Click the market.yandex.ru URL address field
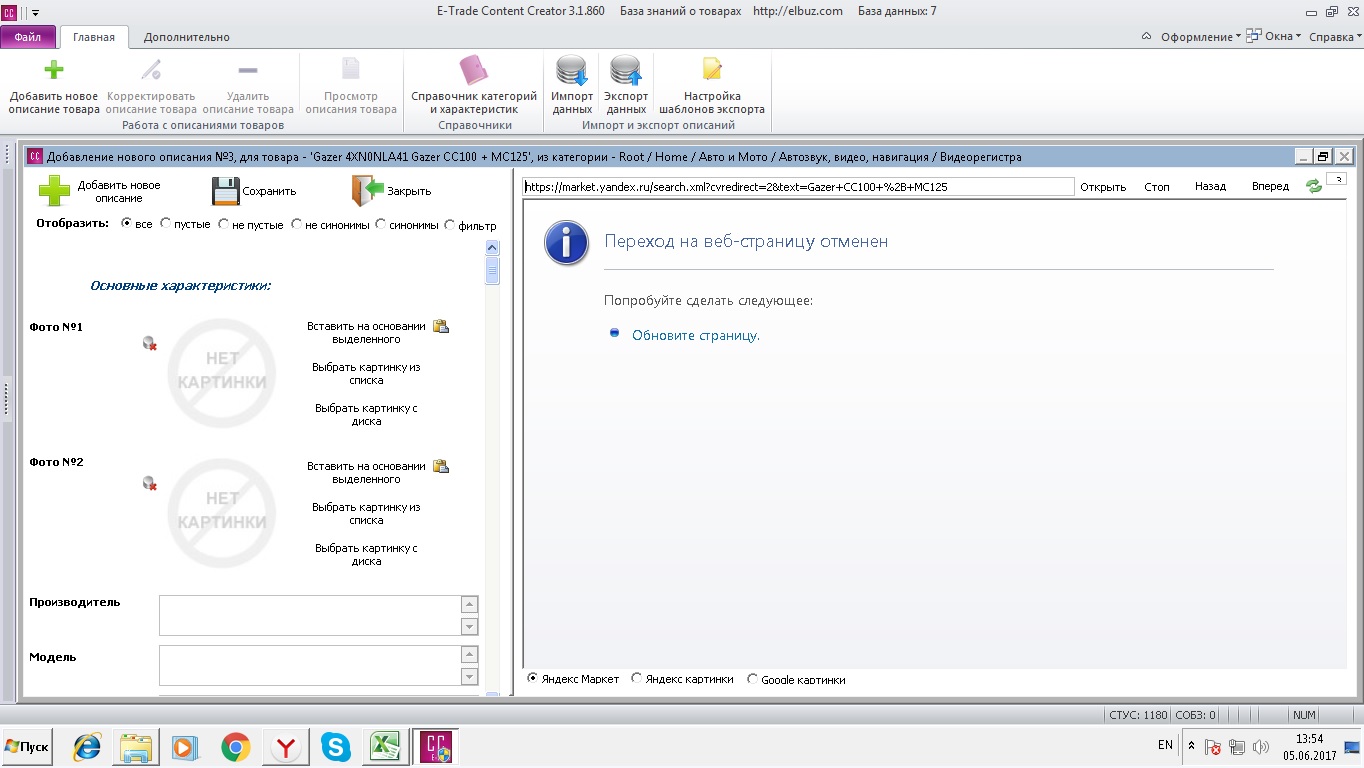This screenshot has height=768, width=1364. 798,187
